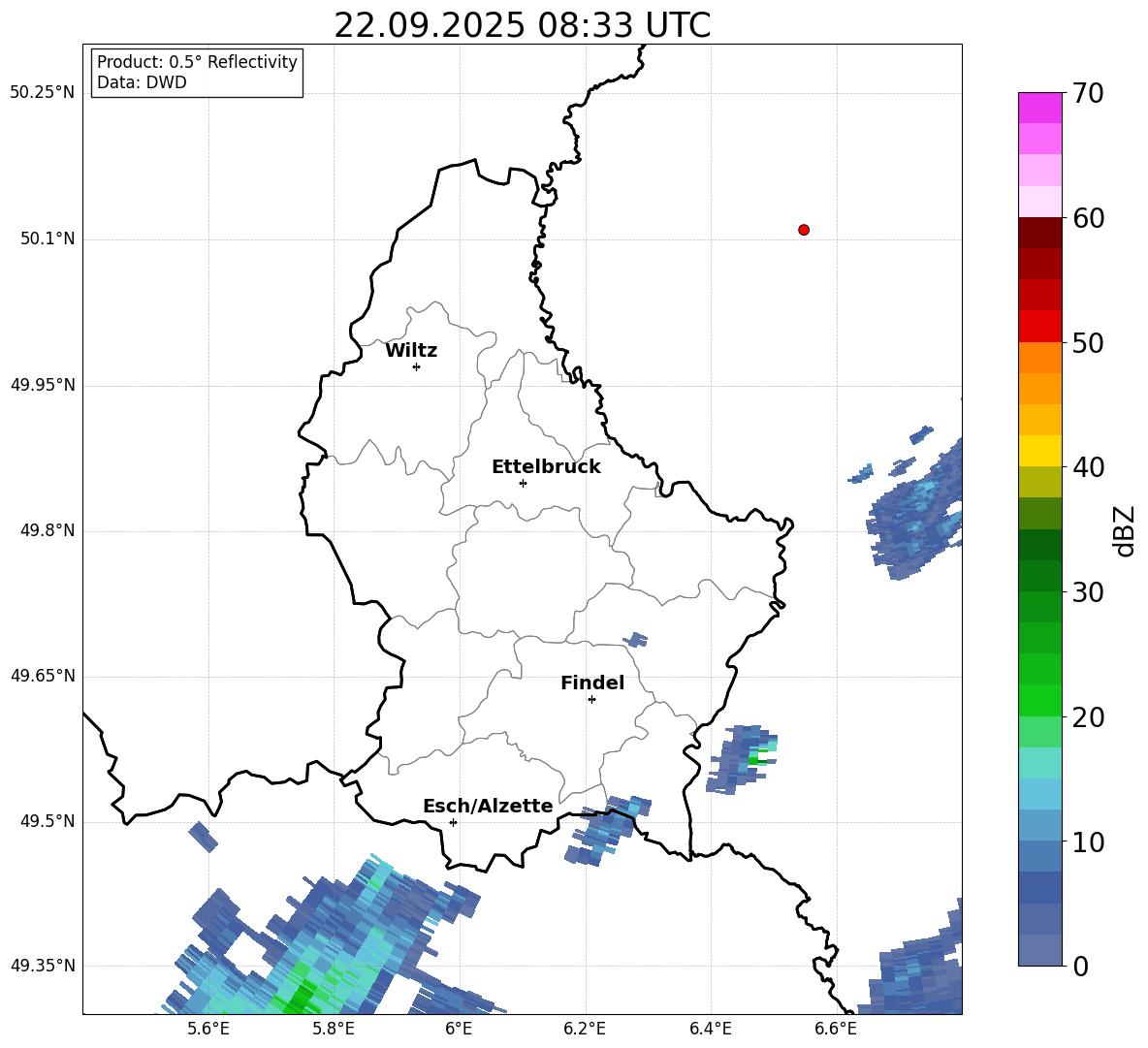
Task: Click the Wiltz station cross marker
Action: [417, 366]
